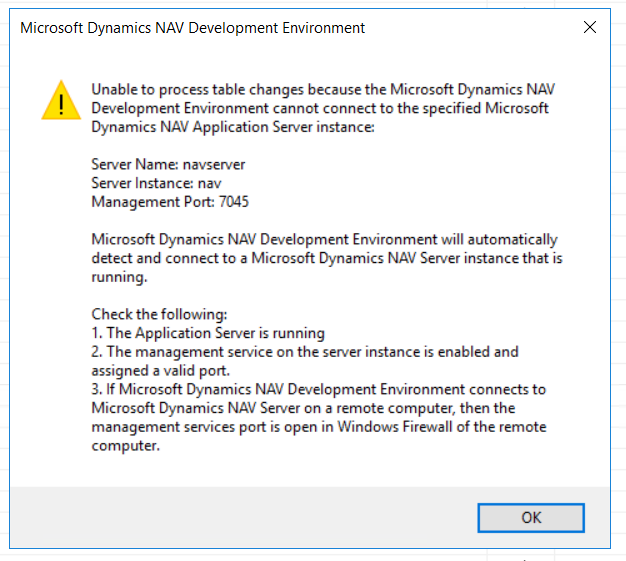The height and width of the screenshot is (561, 626).
Task: Click the 'Server Name: navserver' line
Action: pos(168,165)
